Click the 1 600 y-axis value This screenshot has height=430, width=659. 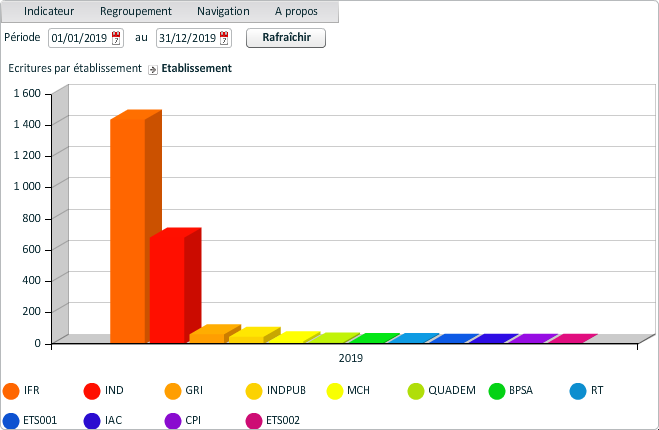pyautogui.click(x=27, y=93)
